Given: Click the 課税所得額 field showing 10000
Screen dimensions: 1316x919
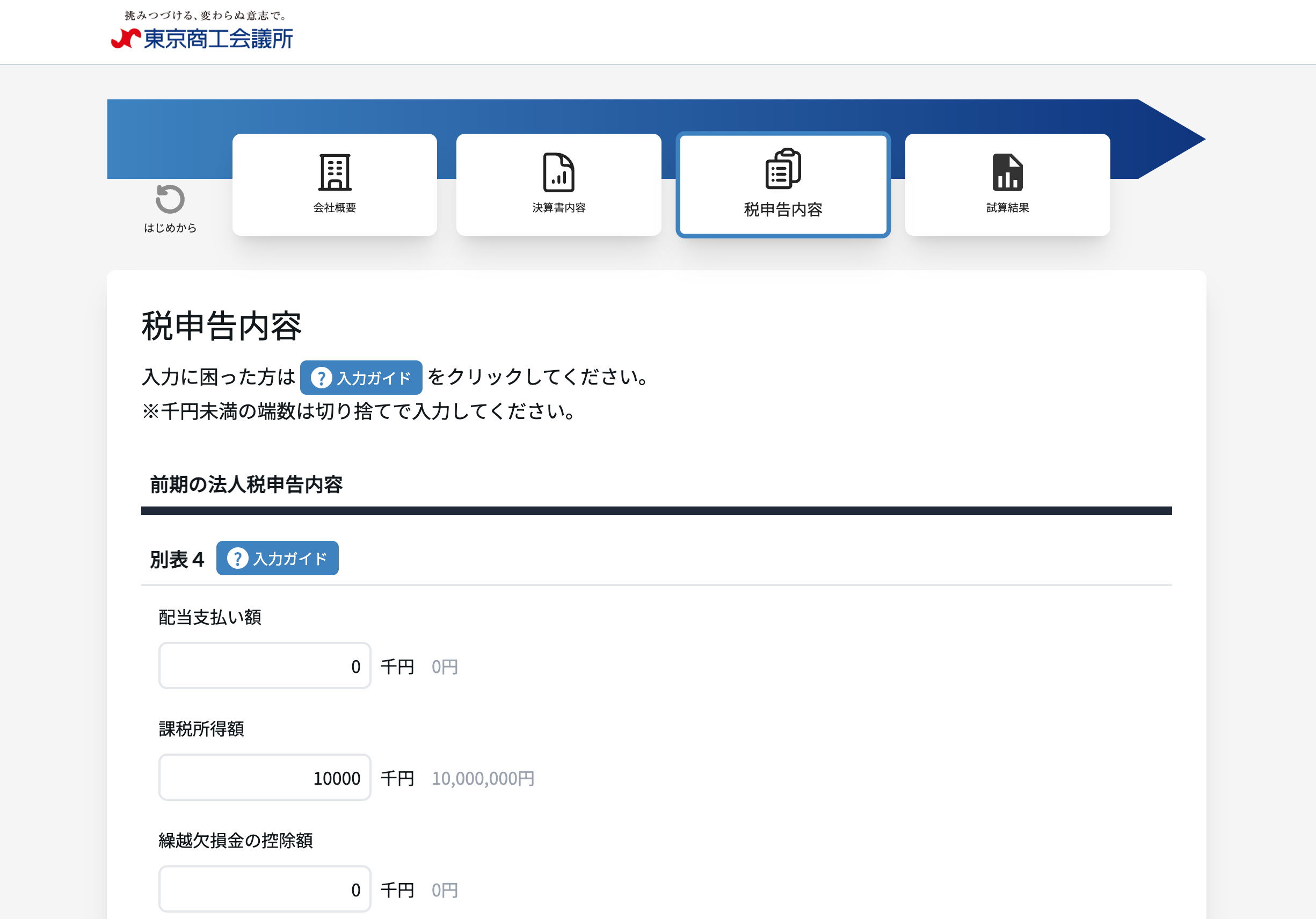Looking at the screenshot, I should point(265,777).
